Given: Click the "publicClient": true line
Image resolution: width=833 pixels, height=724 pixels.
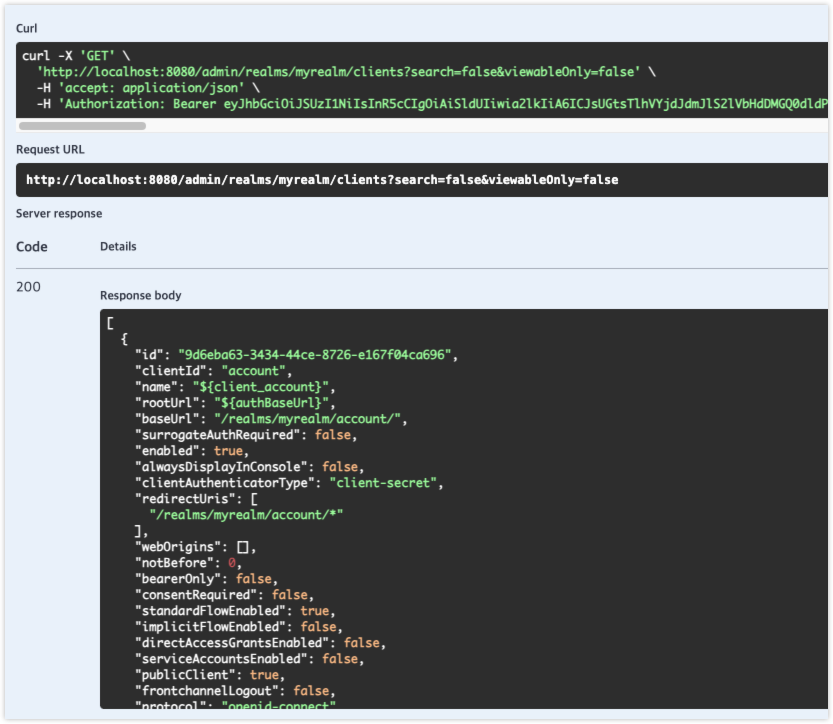Looking at the screenshot, I should 210,675.
